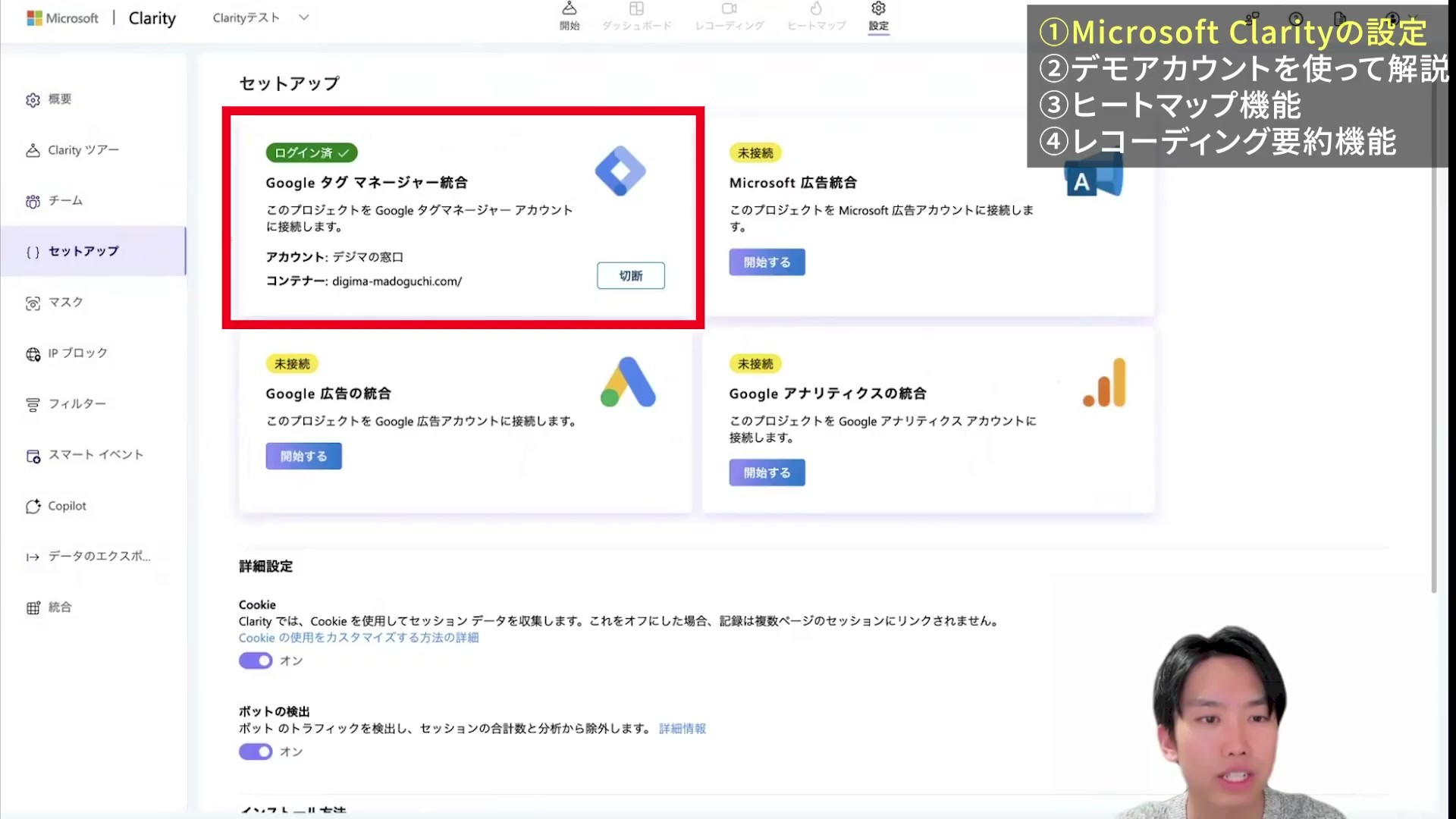Click 開始する for Google 広告の統合
1456x819 pixels.
click(303, 457)
